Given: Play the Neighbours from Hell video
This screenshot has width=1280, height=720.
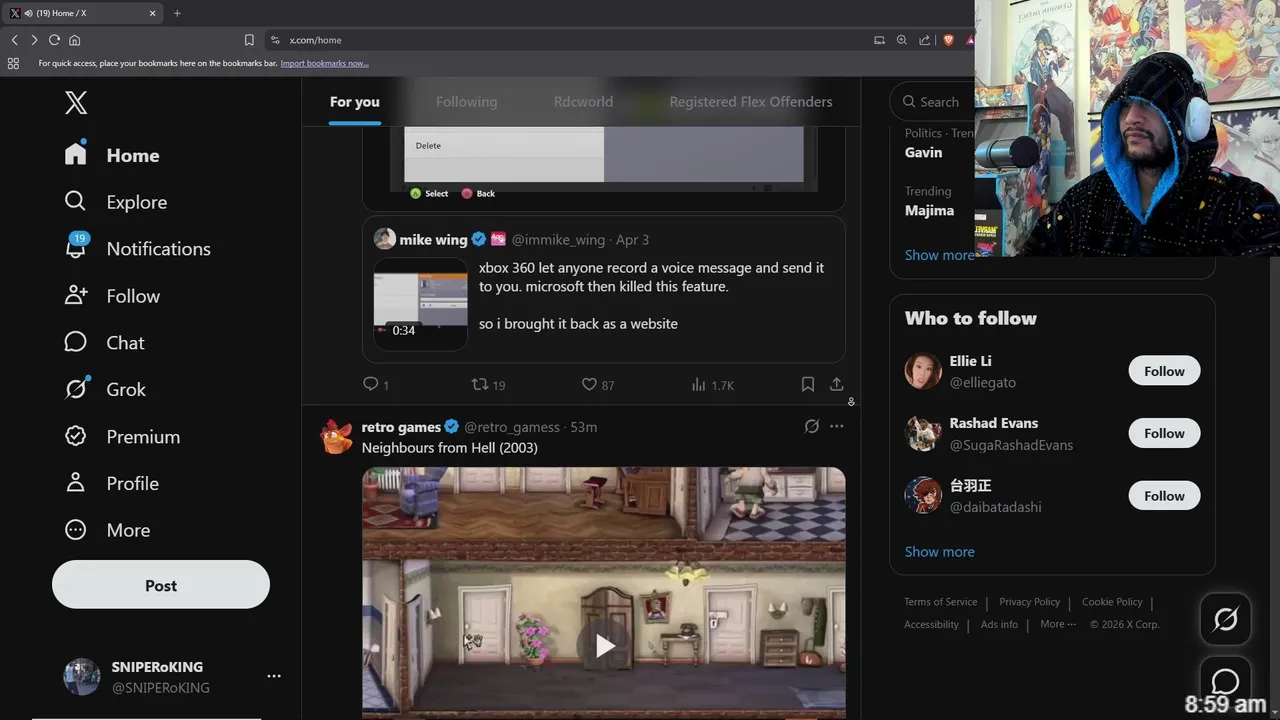Looking at the screenshot, I should coord(604,645).
